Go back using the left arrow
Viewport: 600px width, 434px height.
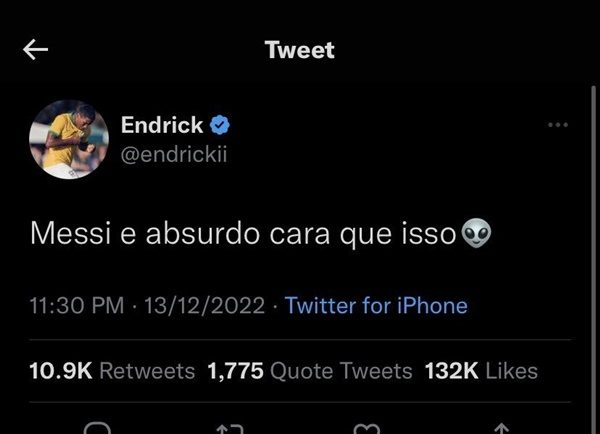[x=35, y=49]
